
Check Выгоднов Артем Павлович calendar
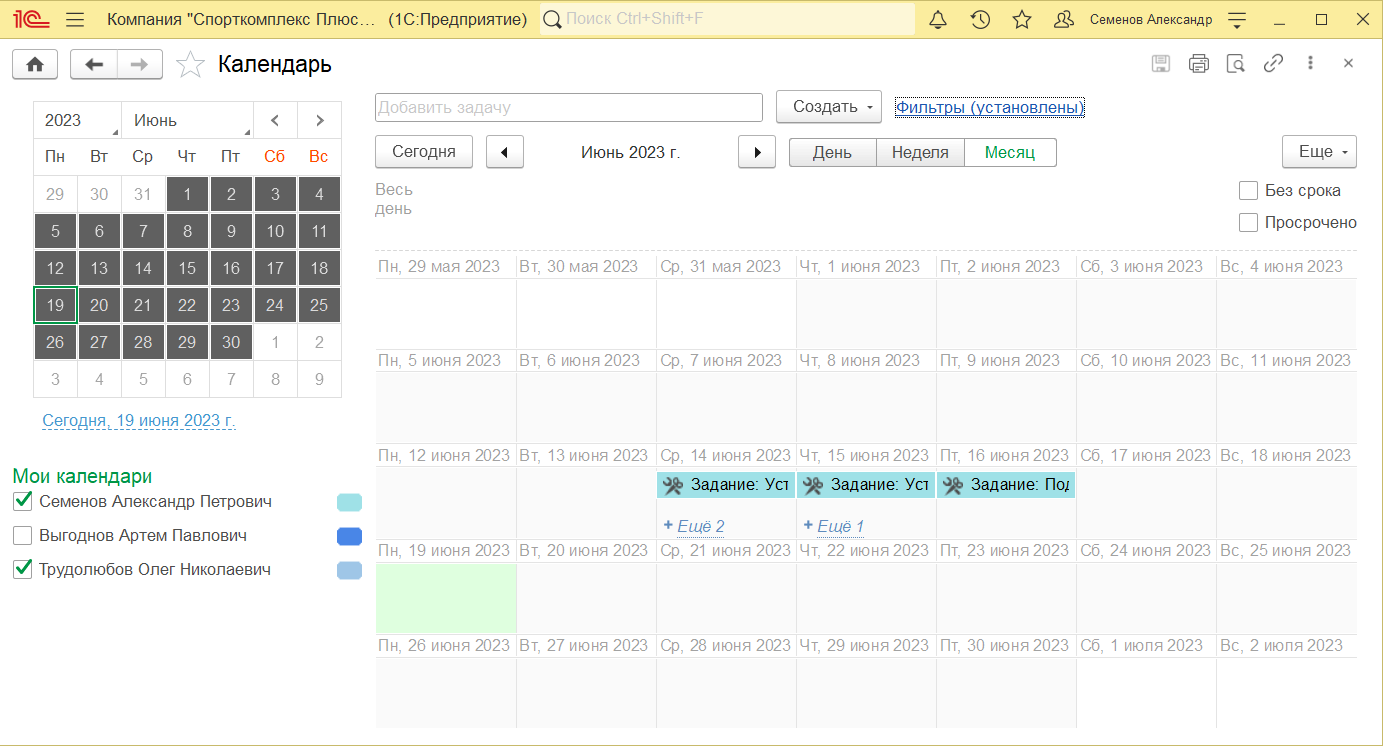click(x=23, y=536)
